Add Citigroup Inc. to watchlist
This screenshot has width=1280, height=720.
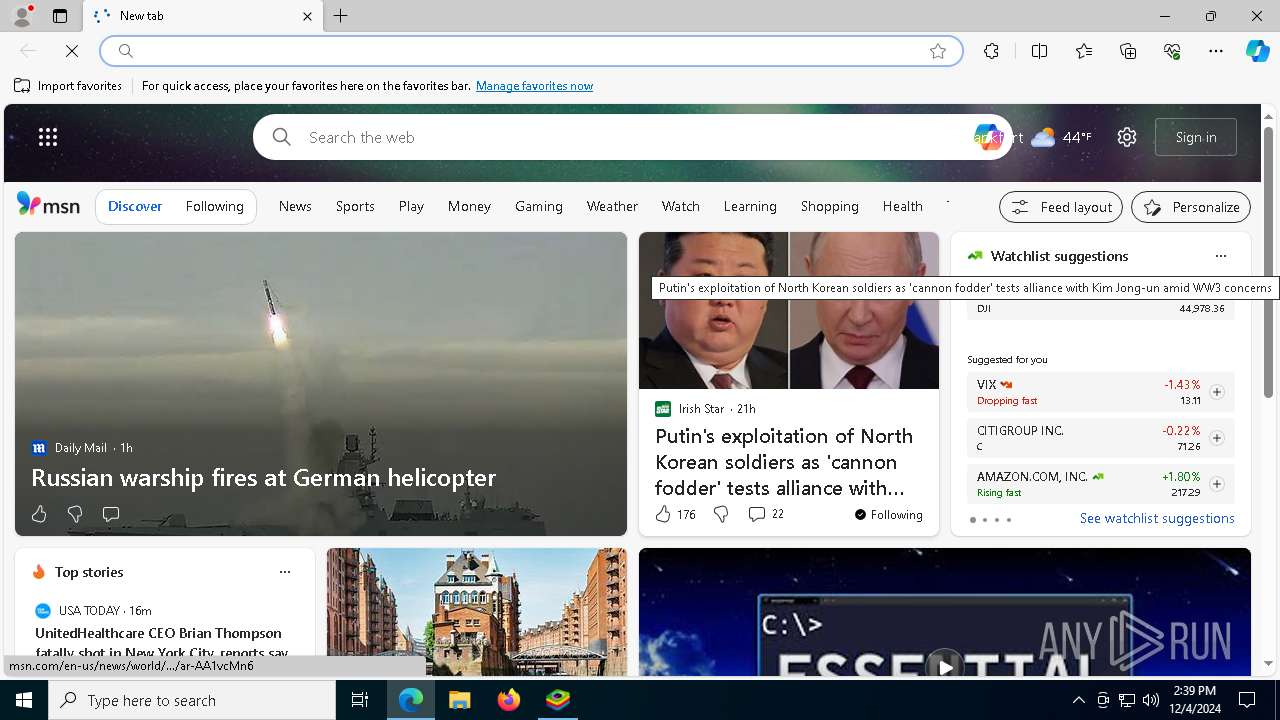1216,438
